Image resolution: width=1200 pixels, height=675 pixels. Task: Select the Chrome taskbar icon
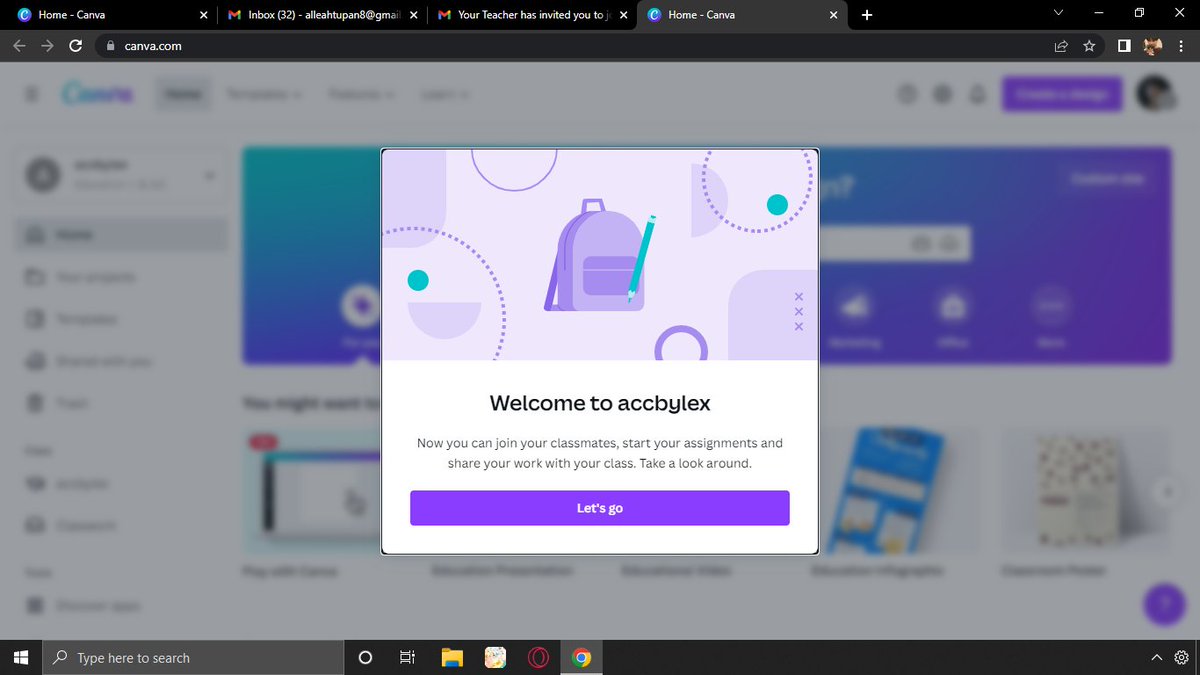[x=581, y=657]
